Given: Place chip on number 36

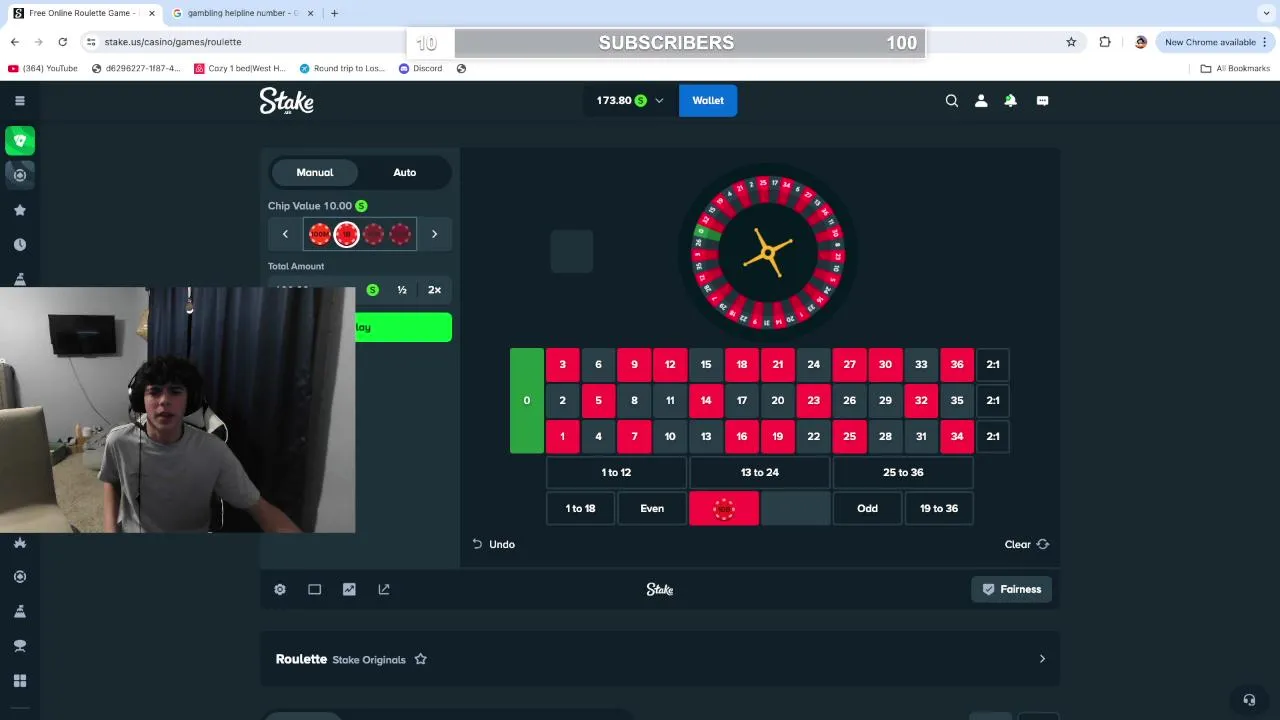Looking at the screenshot, I should click(957, 364).
